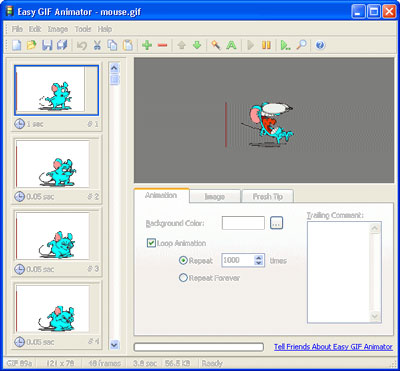Image resolution: width=400 pixels, height=371 pixels.
Task: Click the New animation toolbar icon
Action: (16, 45)
